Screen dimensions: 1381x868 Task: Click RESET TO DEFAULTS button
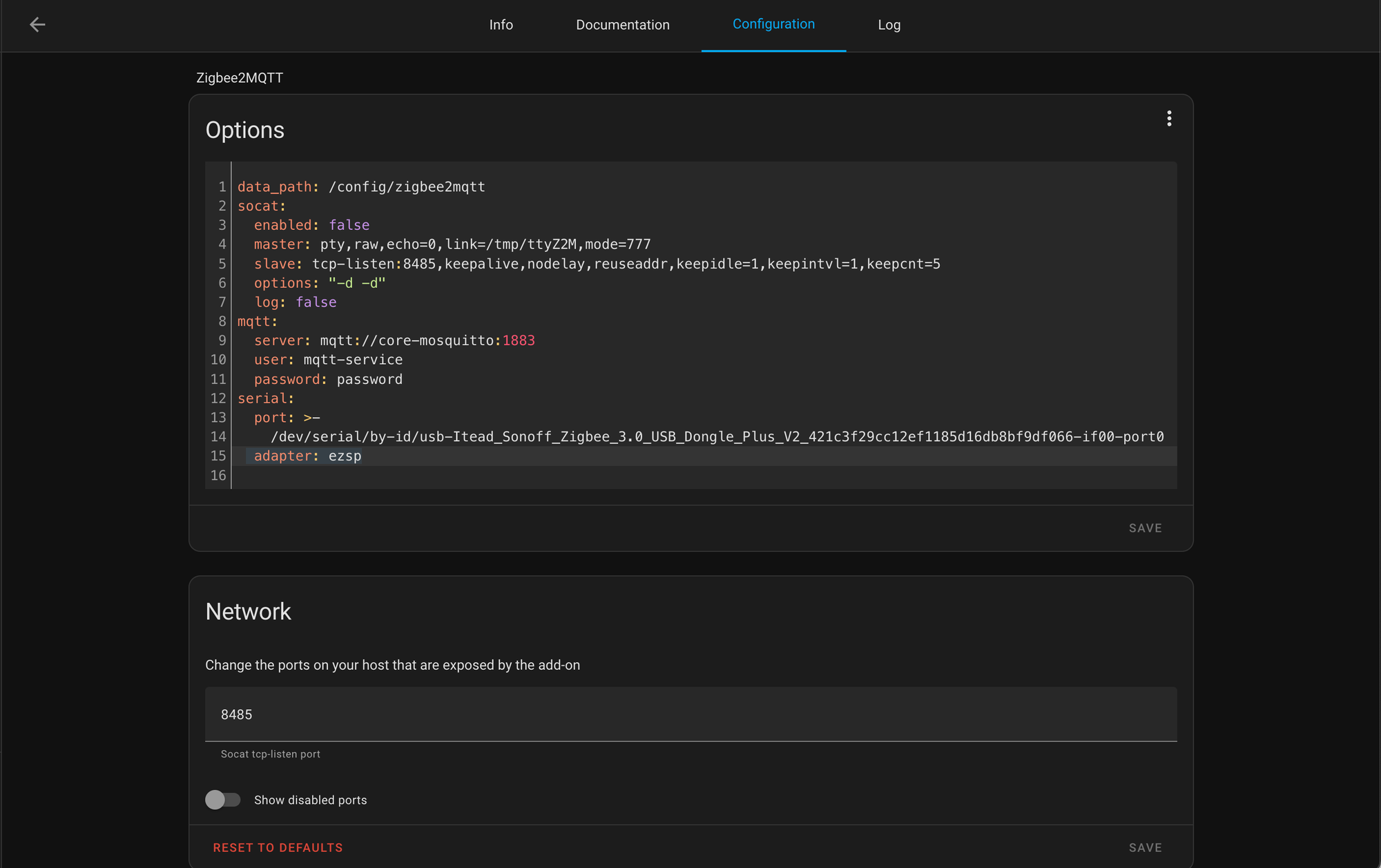point(278,847)
